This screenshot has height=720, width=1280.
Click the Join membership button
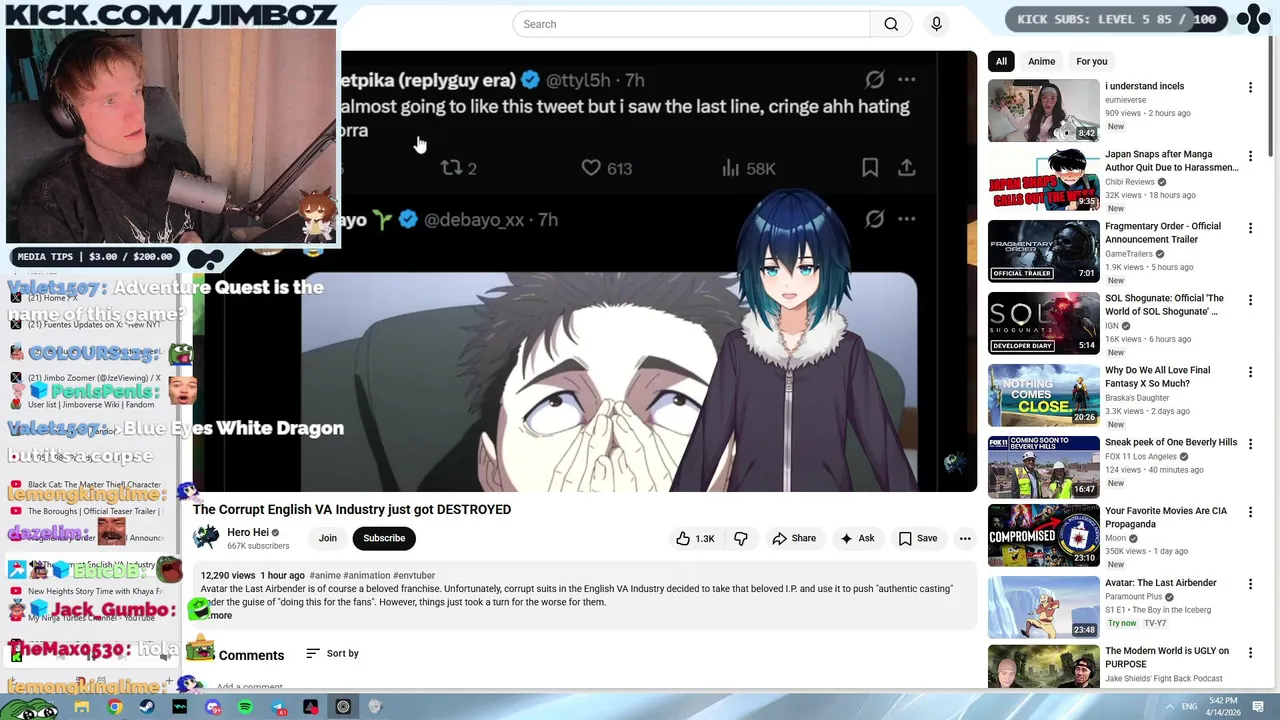click(328, 538)
